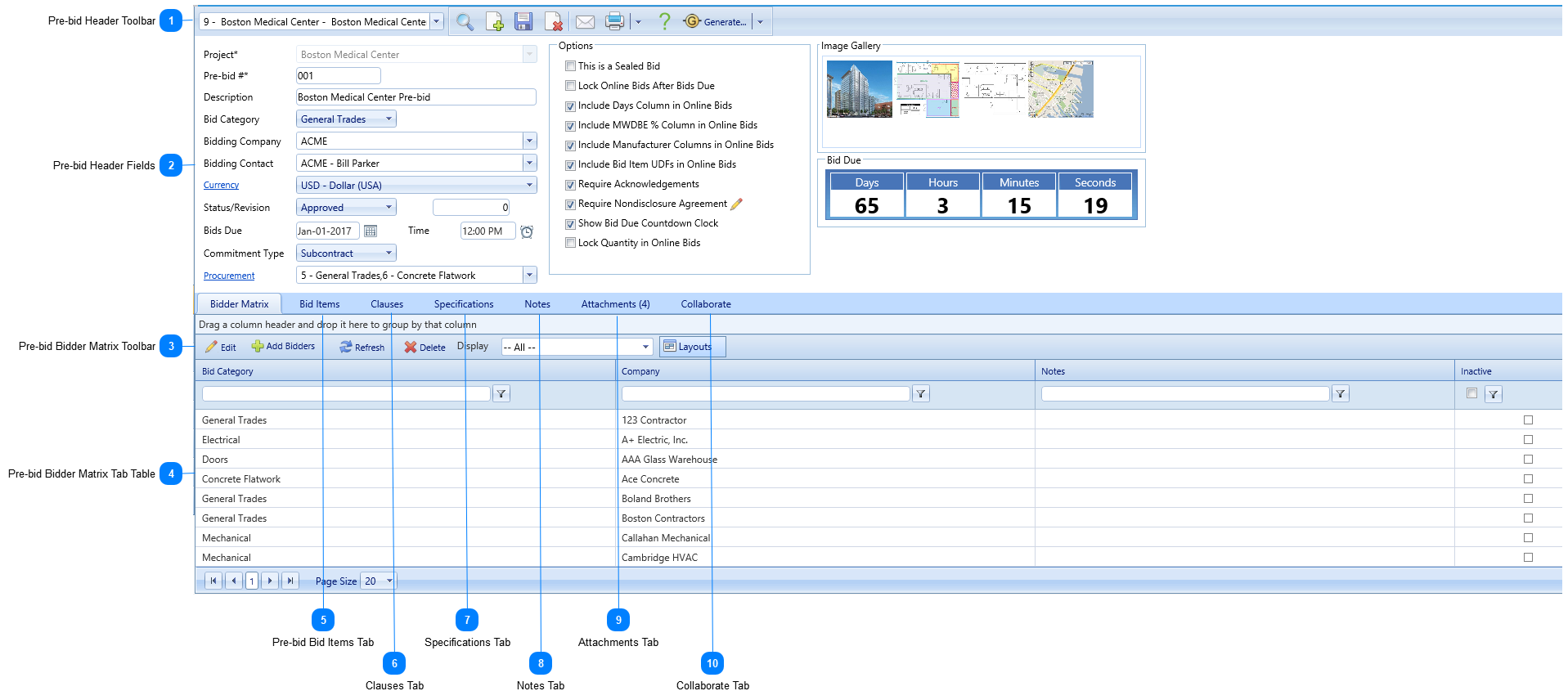Click the Company column filter icon
This screenshot has width=1568, height=700.
click(x=921, y=394)
